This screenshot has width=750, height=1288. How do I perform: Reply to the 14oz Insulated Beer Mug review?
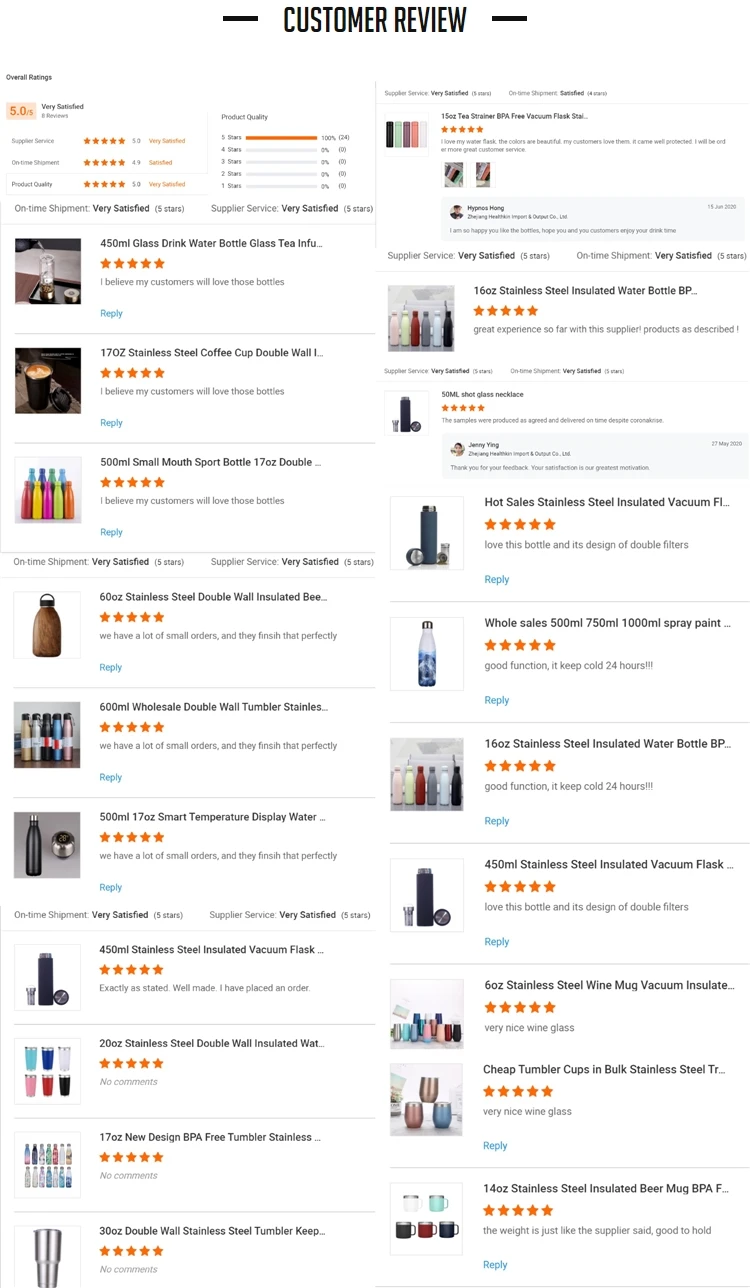click(495, 1265)
